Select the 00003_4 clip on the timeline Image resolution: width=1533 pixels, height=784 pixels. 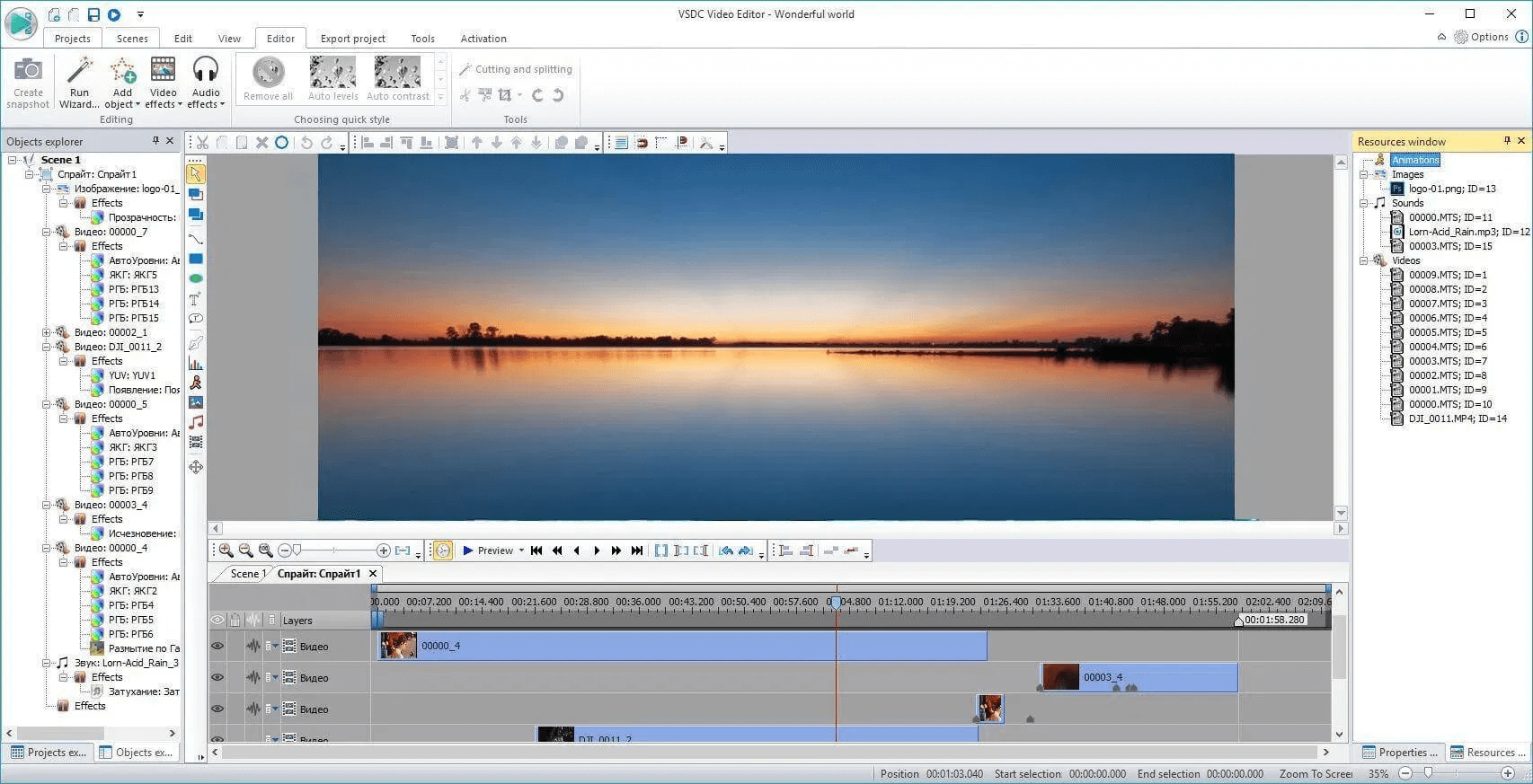[1139, 677]
